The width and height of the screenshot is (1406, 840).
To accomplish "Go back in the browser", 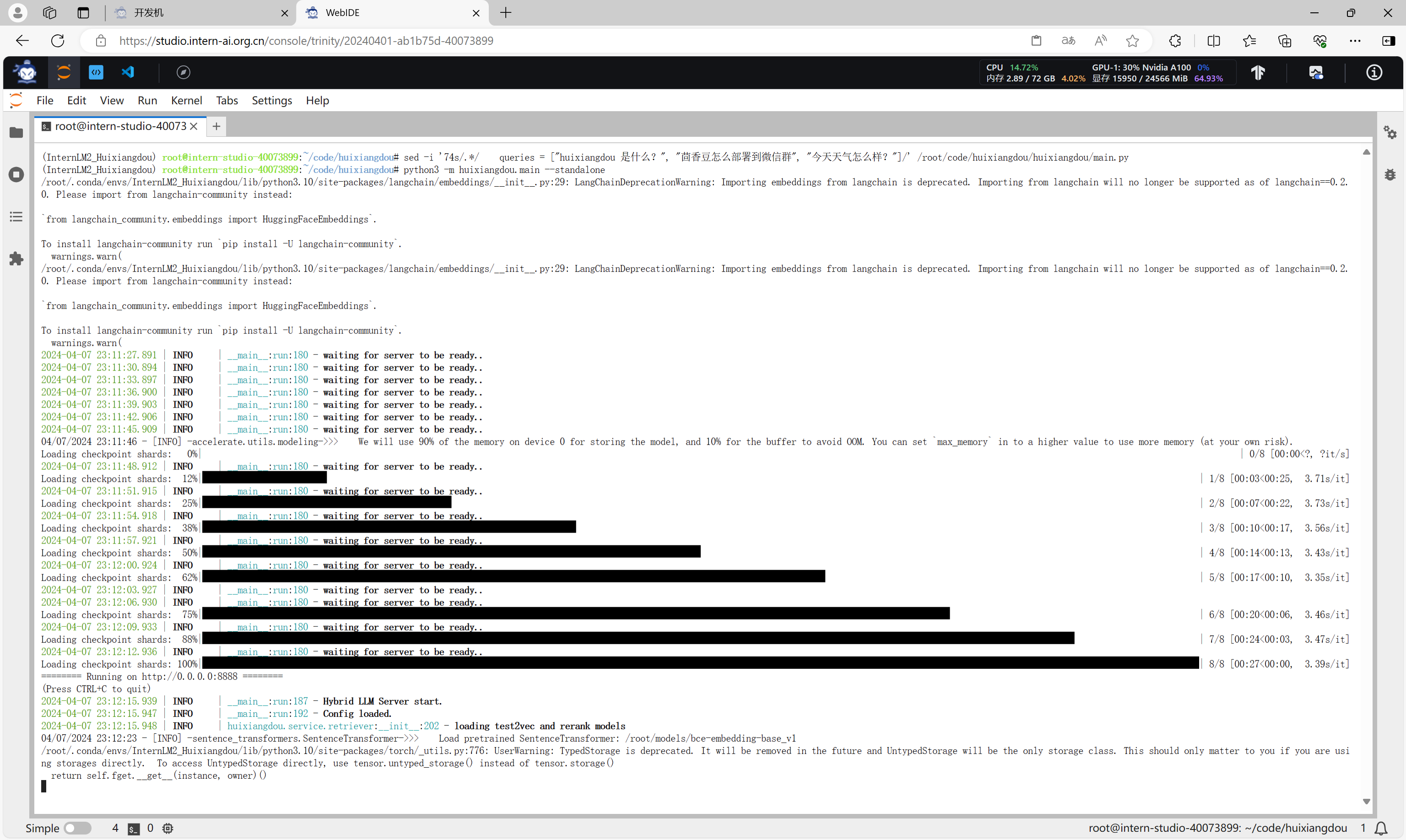I will pyautogui.click(x=22, y=41).
